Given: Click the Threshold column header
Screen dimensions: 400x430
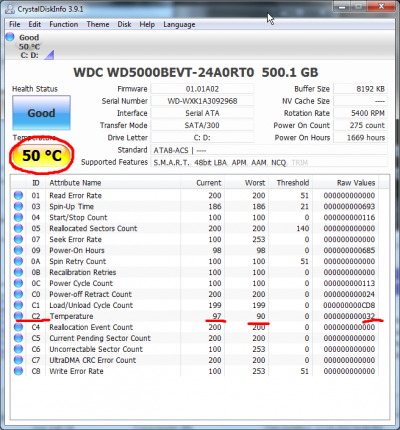Looking at the screenshot, I should pos(291,183).
